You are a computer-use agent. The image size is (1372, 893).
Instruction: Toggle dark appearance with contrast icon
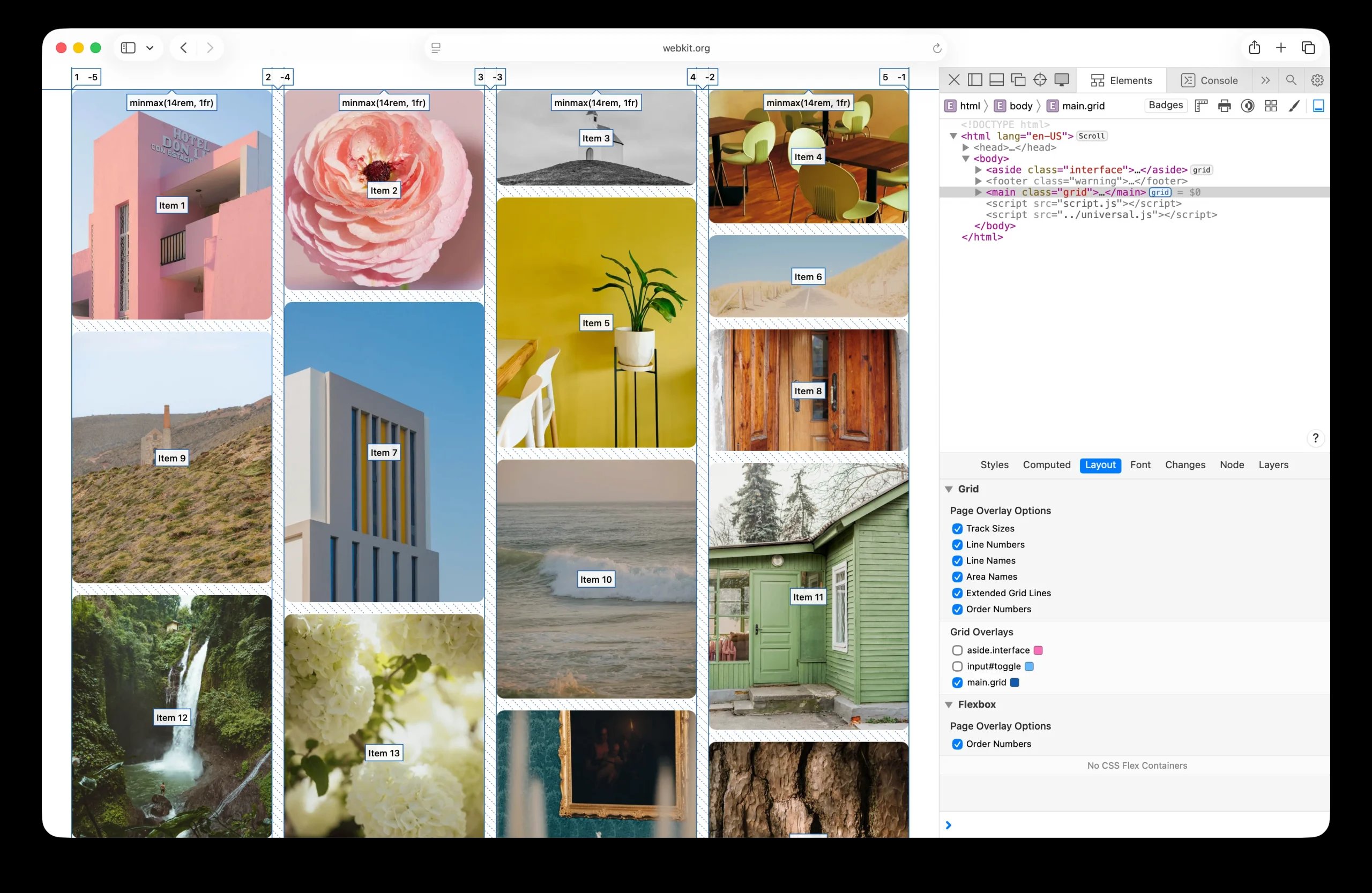tap(1247, 106)
